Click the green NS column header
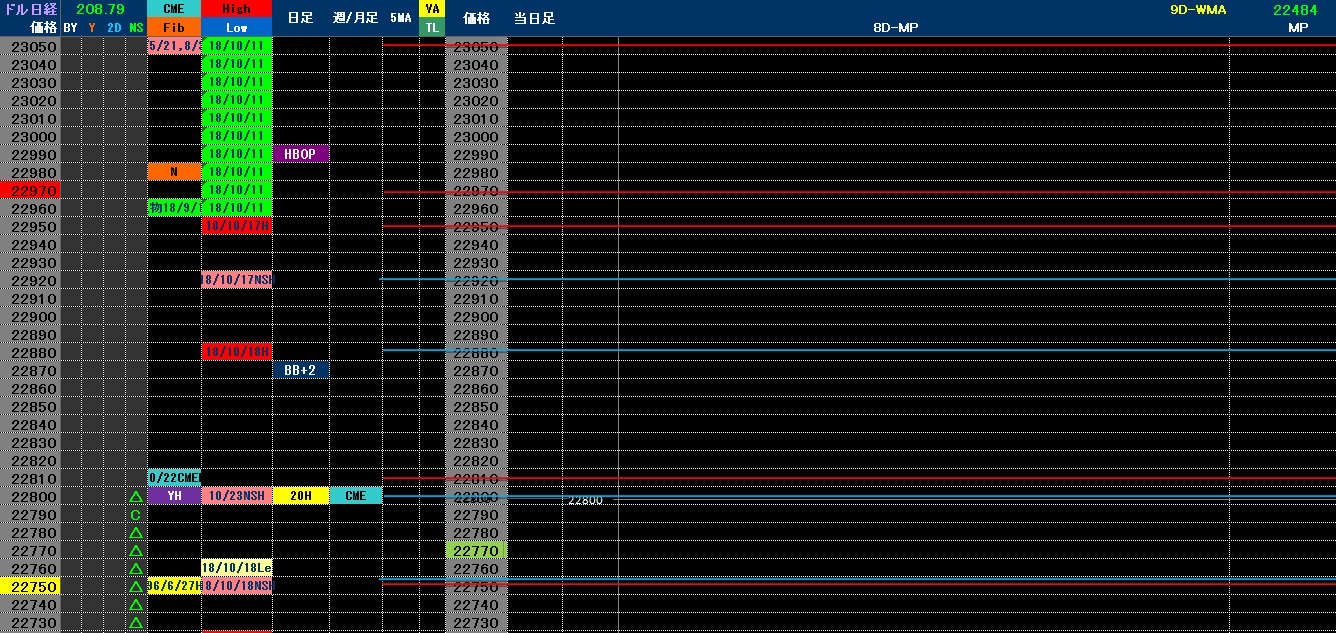This screenshot has width=1336, height=633. coord(136,28)
